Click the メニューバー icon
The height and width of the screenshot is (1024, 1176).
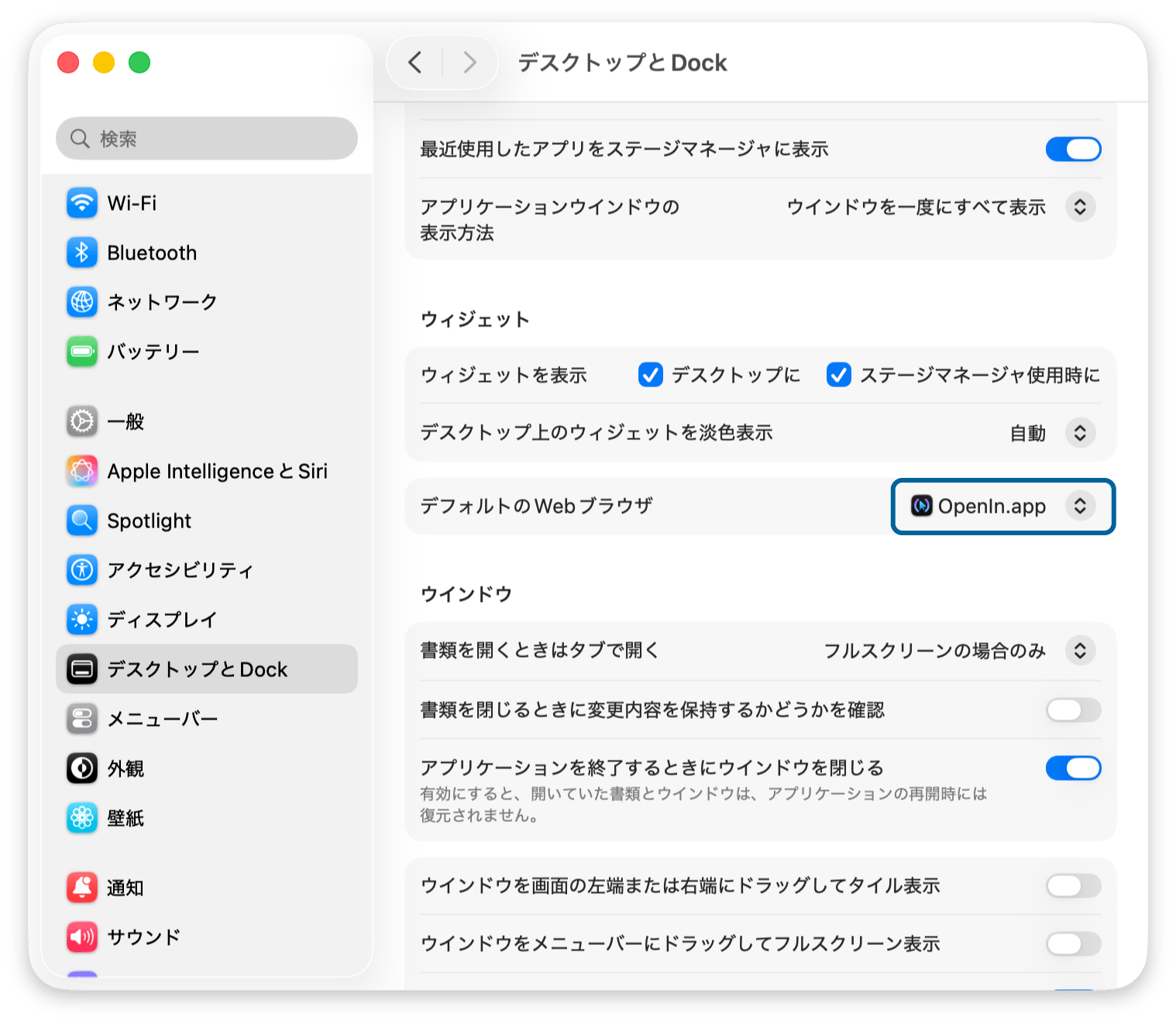pos(82,719)
